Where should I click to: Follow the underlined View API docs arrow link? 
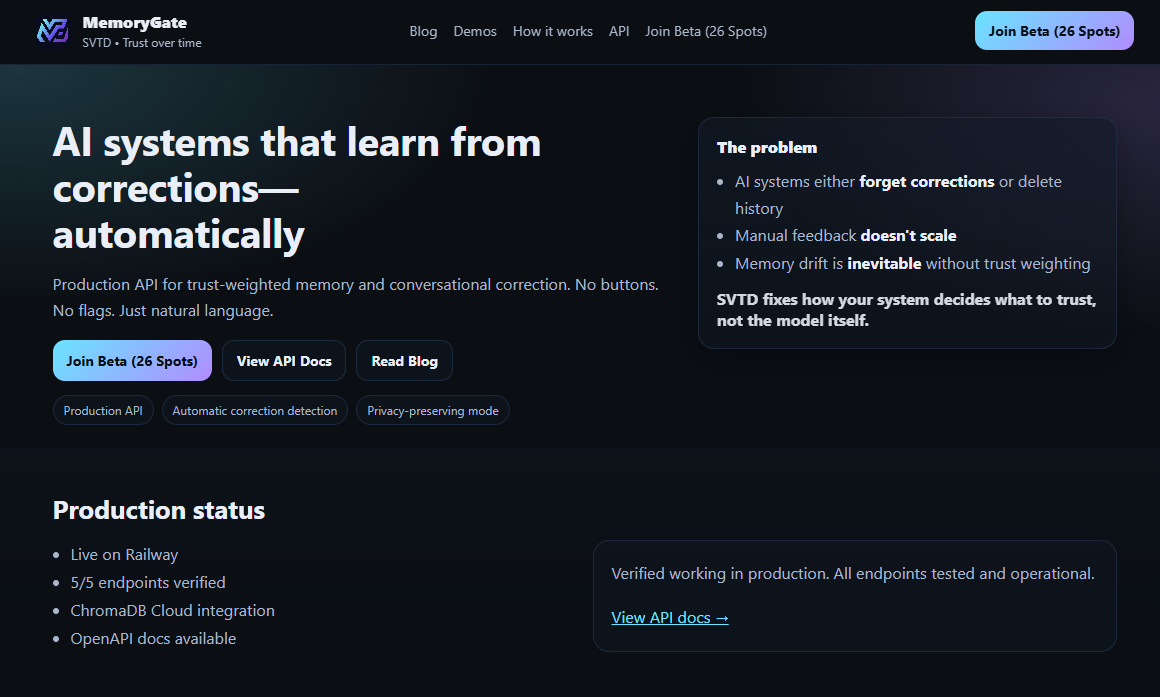pos(669,618)
